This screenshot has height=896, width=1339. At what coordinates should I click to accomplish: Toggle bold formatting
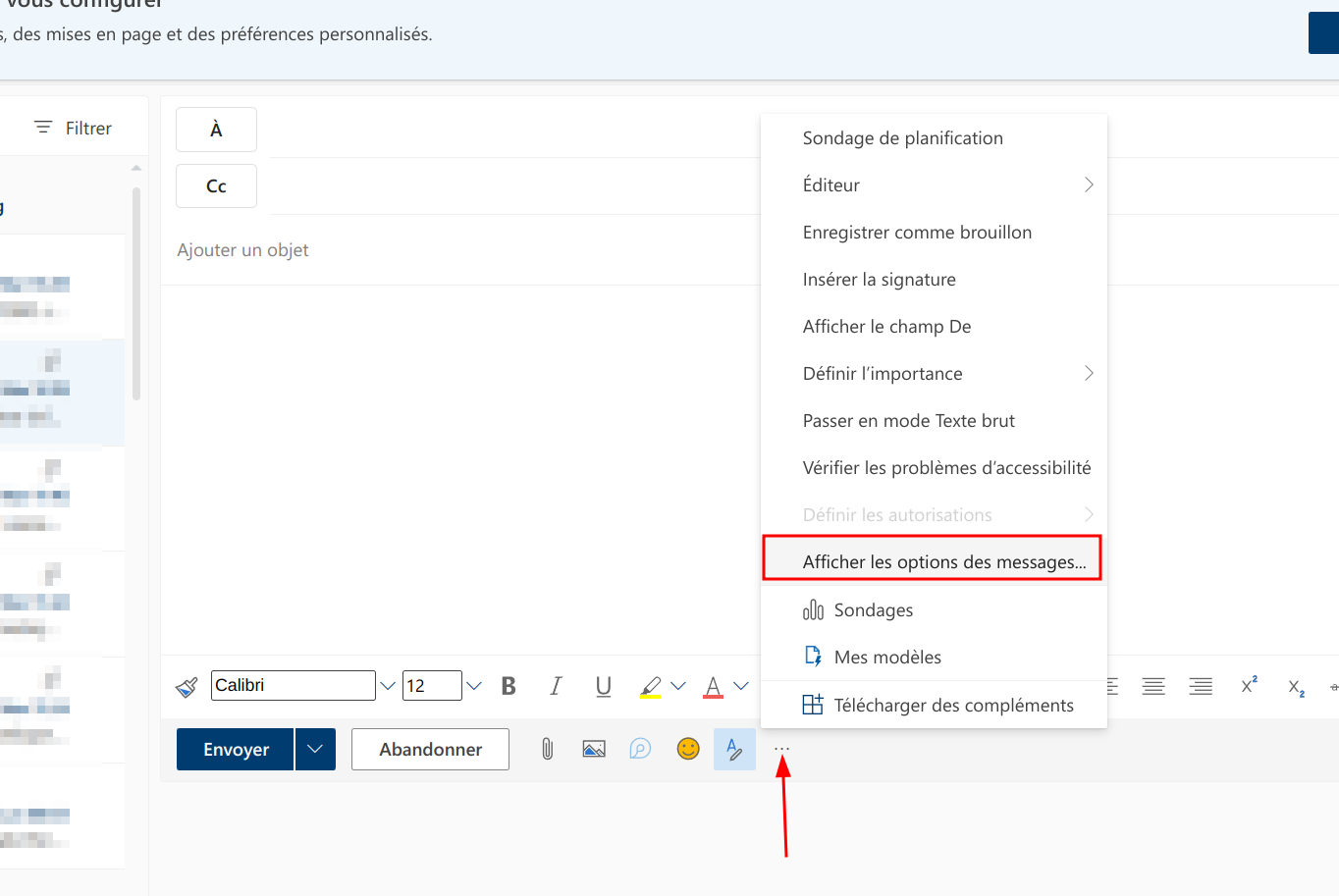[x=509, y=686]
